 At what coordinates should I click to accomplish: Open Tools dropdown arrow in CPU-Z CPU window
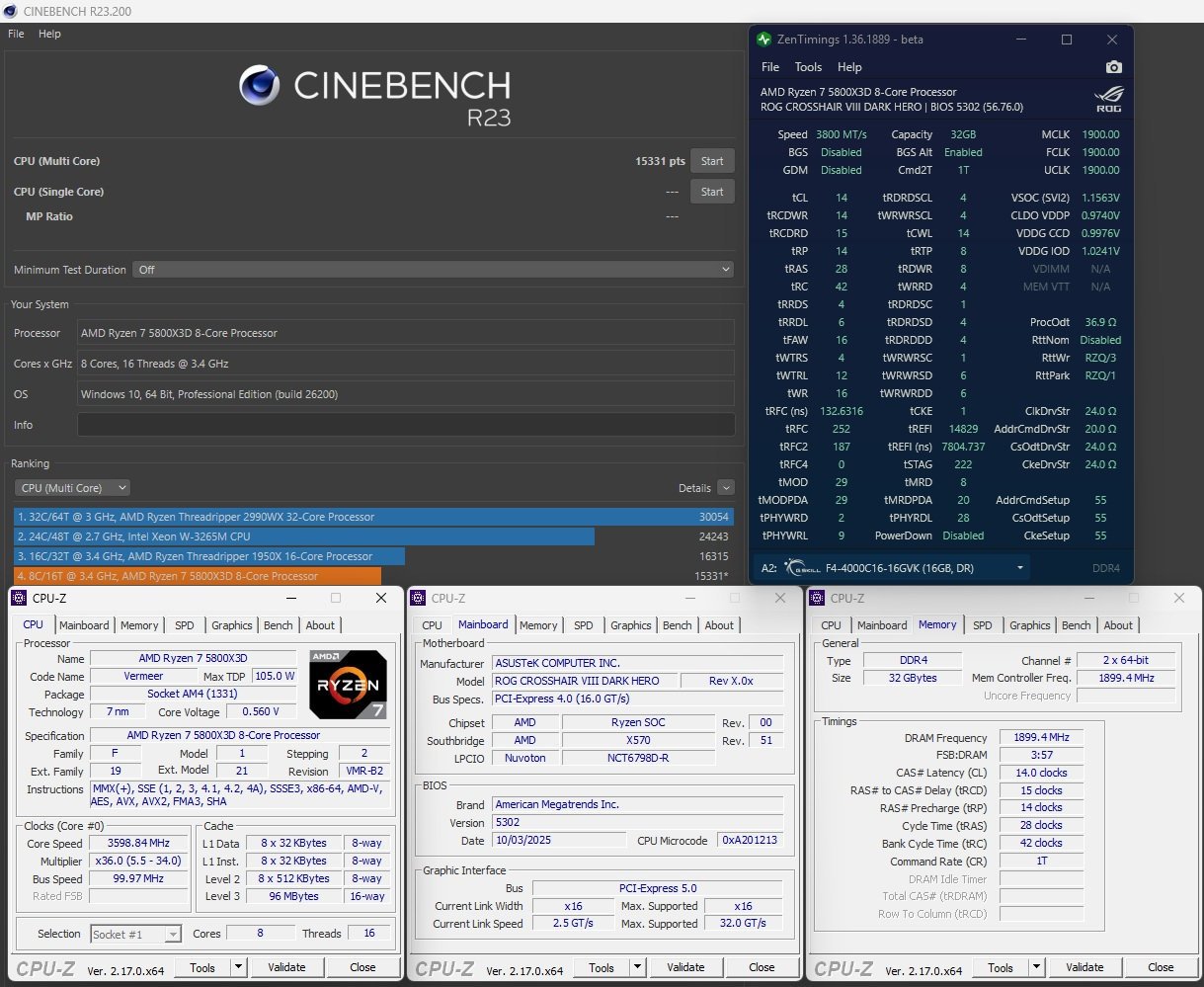coord(238,967)
